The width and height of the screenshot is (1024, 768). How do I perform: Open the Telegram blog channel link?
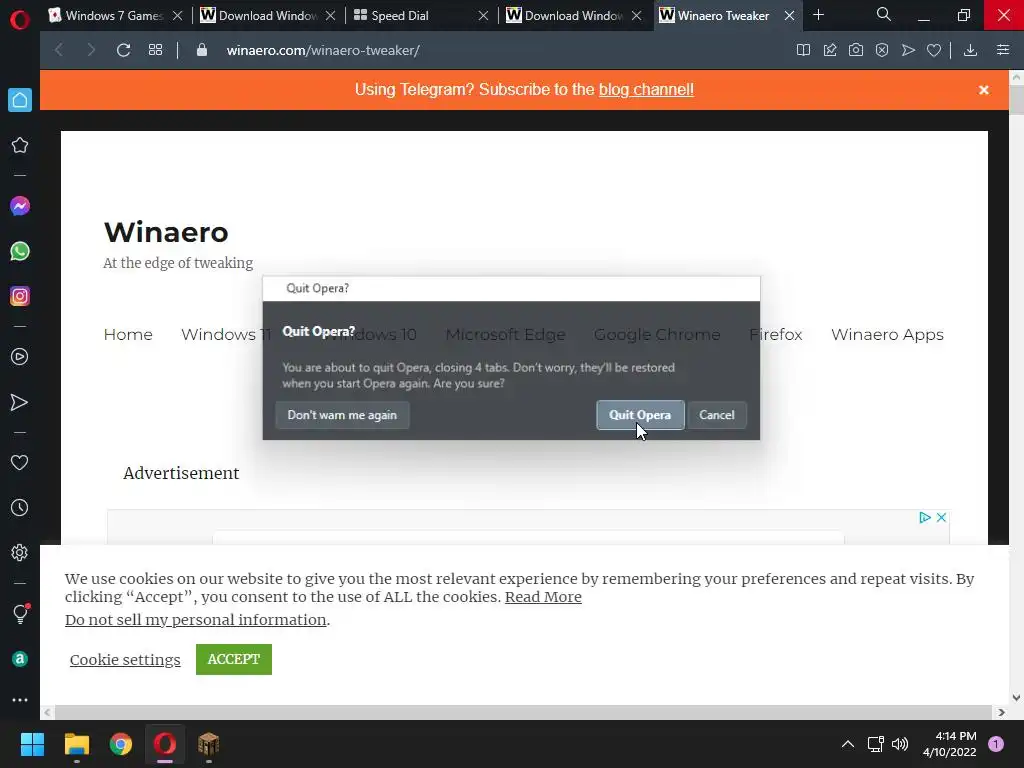[646, 89]
